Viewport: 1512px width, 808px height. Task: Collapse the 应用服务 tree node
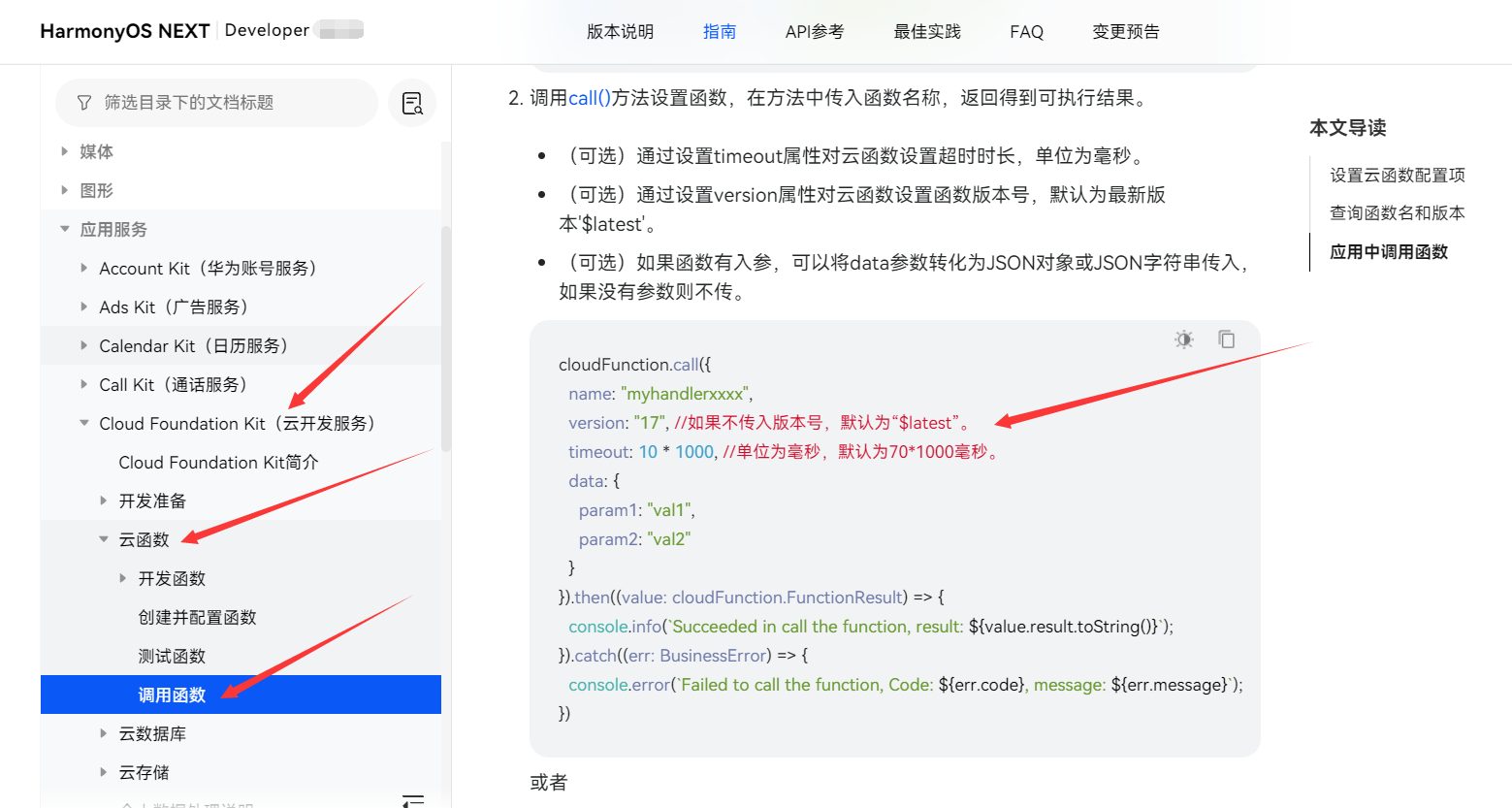coord(64,229)
